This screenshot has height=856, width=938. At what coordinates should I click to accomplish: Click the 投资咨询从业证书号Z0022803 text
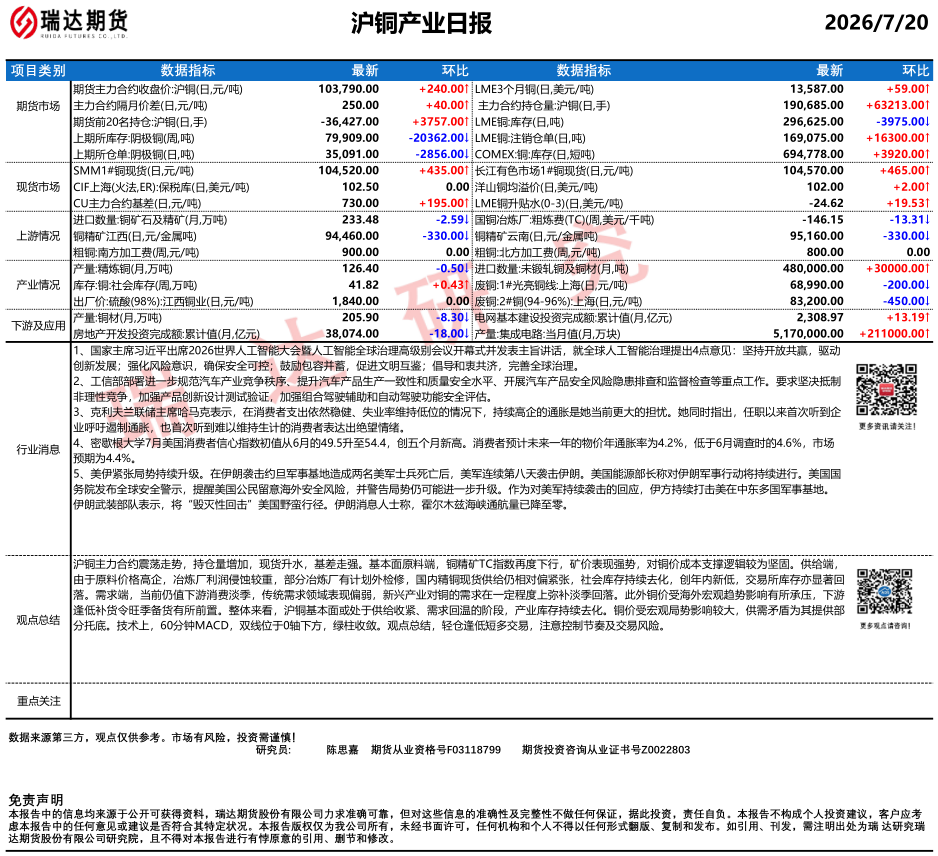(x=605, y=750)
